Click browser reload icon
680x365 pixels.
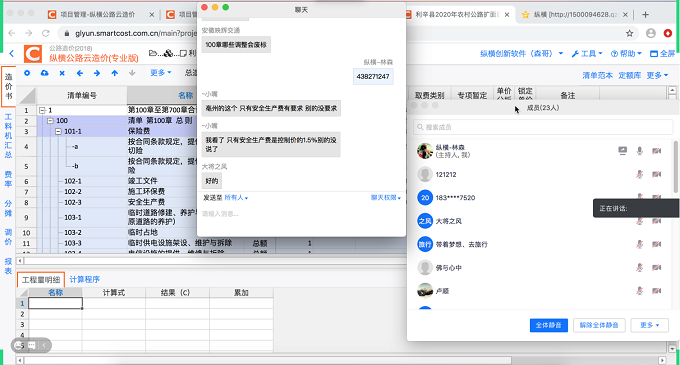pos(46,33)
